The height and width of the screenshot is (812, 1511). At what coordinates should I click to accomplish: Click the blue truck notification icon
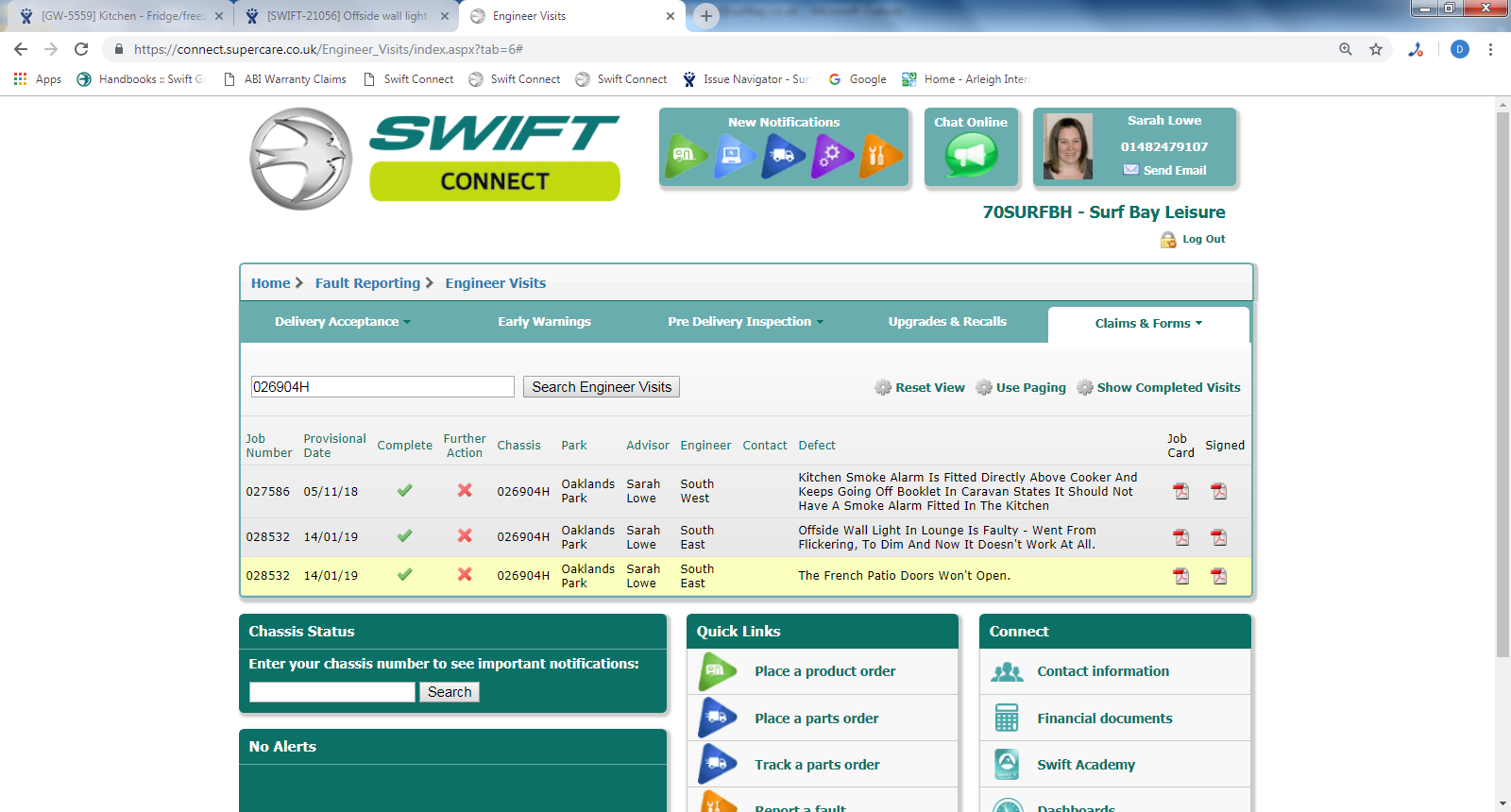pyautogui.click(x=783, y=155)
